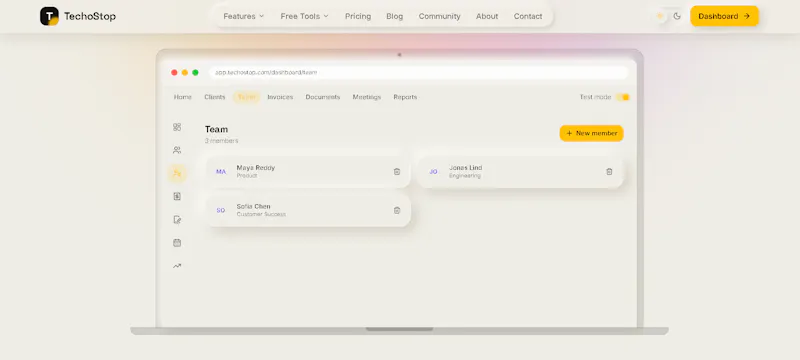
Task: Click the green window dot in mockup
Action: [x=195, y=72]
